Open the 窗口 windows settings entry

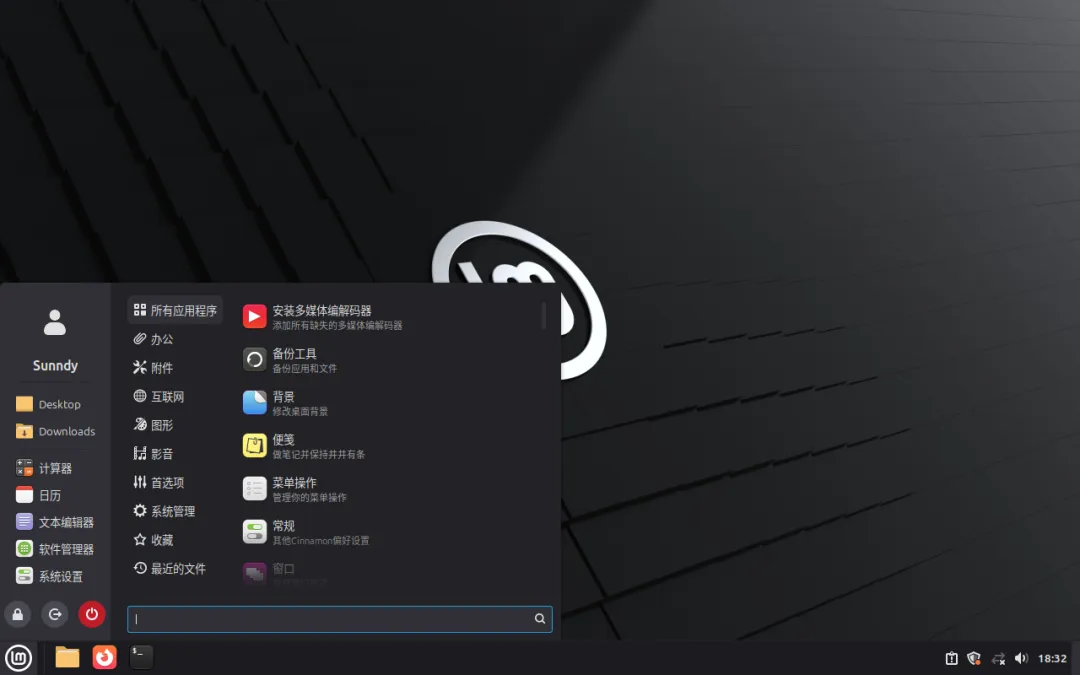pos(391,574)
